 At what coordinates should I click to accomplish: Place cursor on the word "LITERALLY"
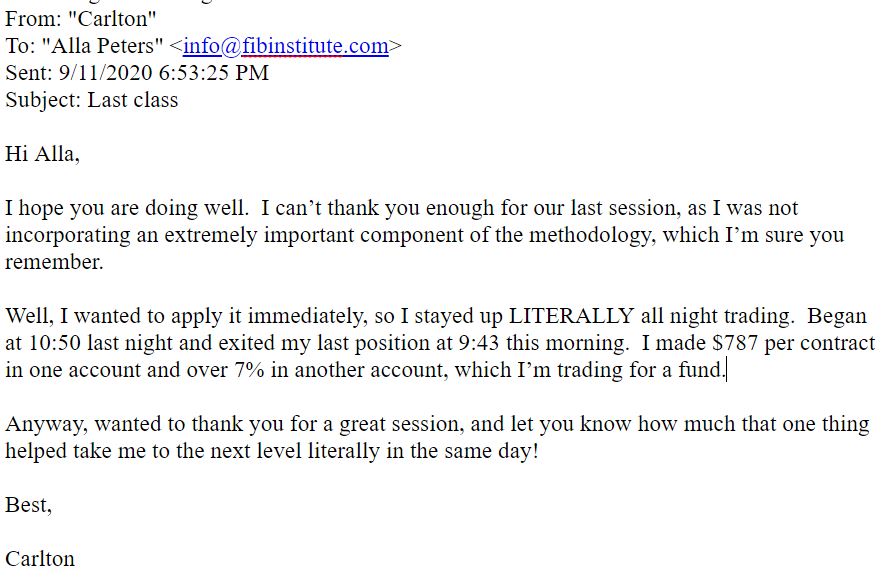(571, 316)
